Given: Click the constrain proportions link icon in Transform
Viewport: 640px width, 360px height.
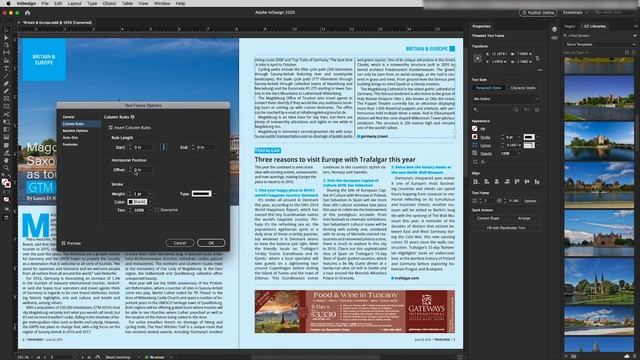Looking at the screenshot, I should coord(538,58).
